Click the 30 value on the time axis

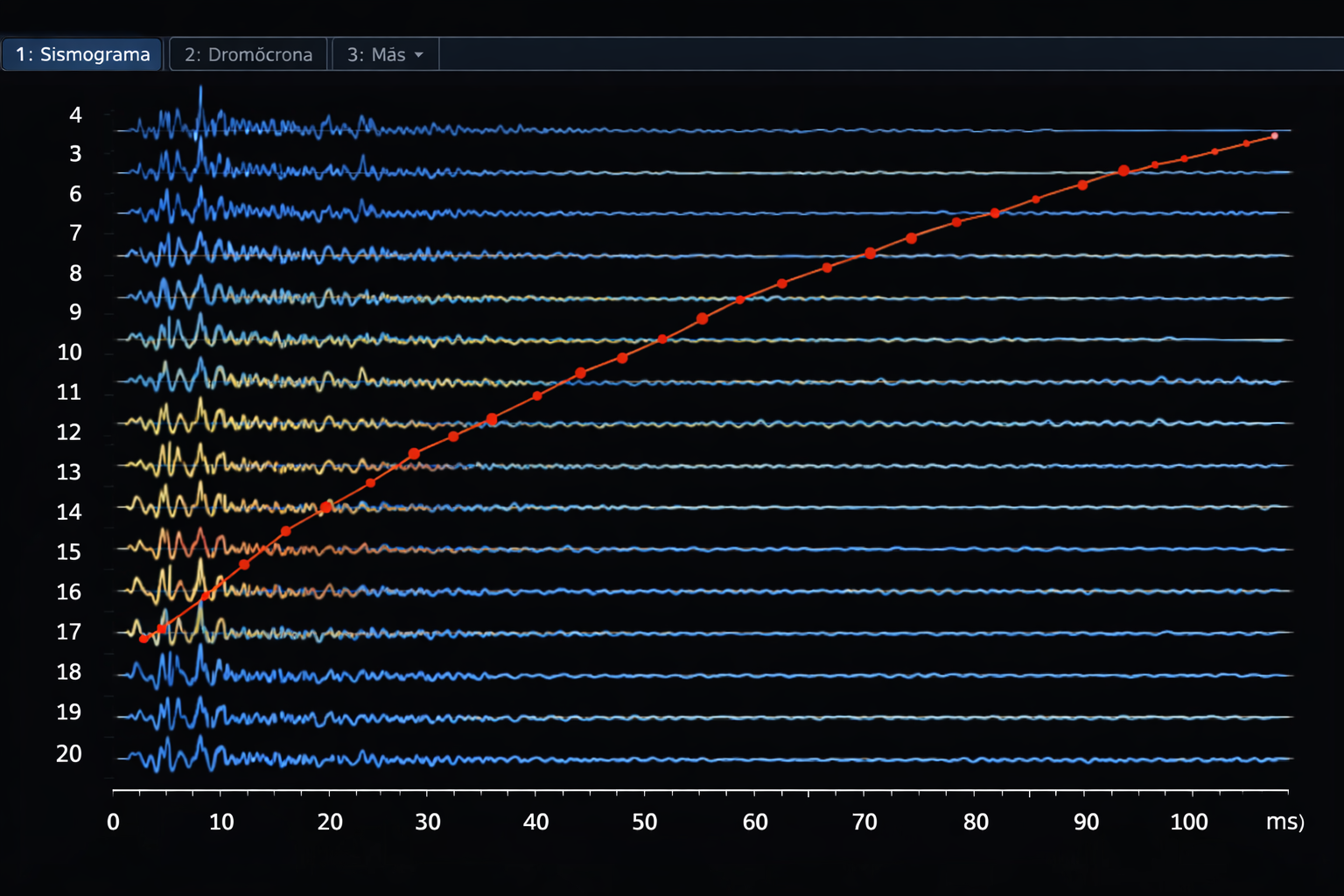(x=428, y=822)
